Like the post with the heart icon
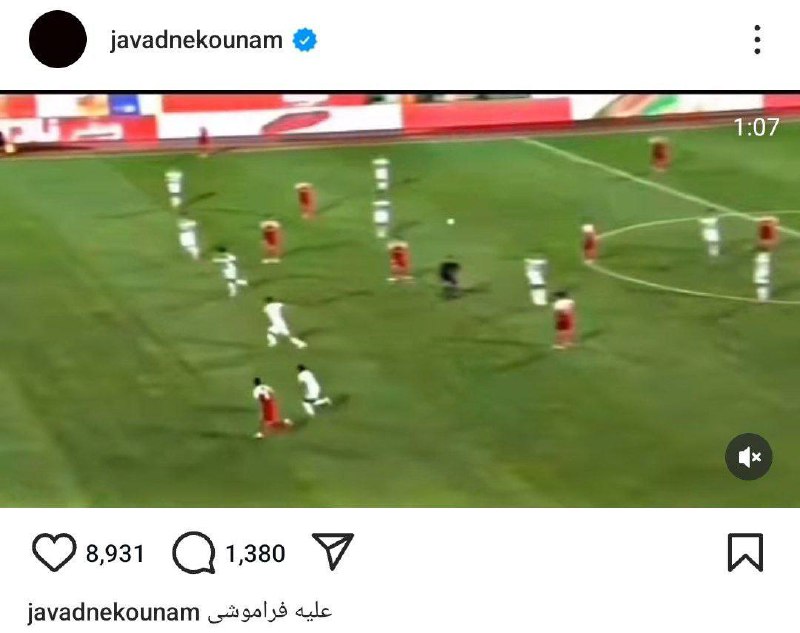Viewport: 800px width, 633px height. (x=54, y=552)
